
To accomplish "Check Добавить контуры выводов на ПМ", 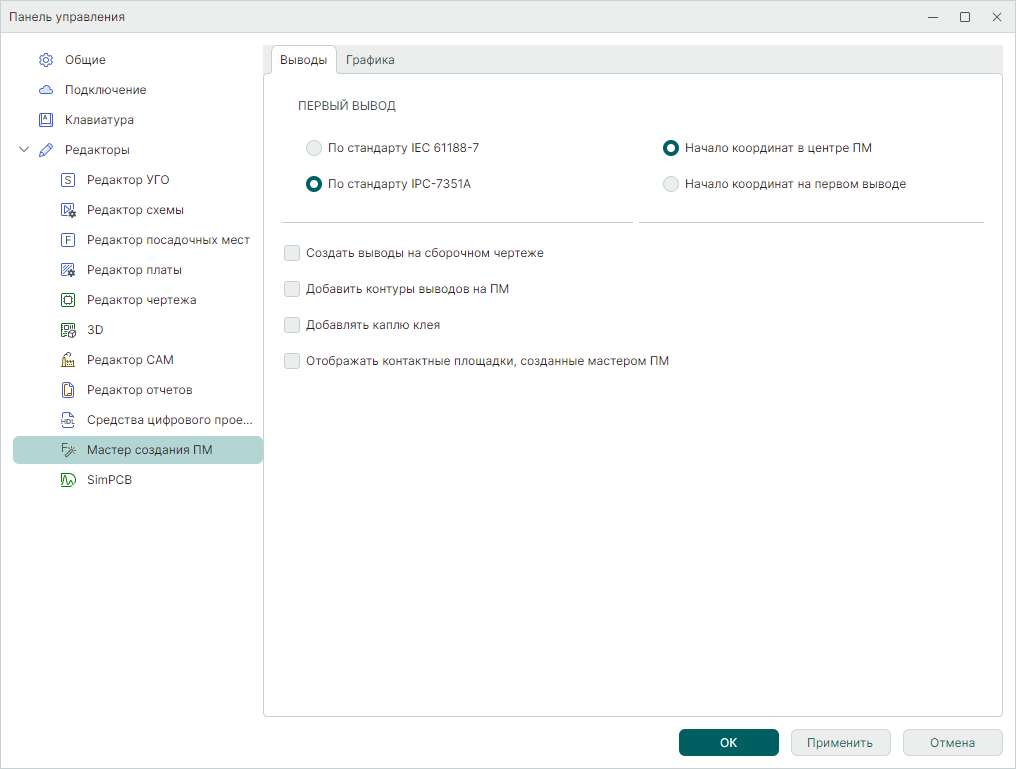I will pyautogui.click(x=292, y=289).
